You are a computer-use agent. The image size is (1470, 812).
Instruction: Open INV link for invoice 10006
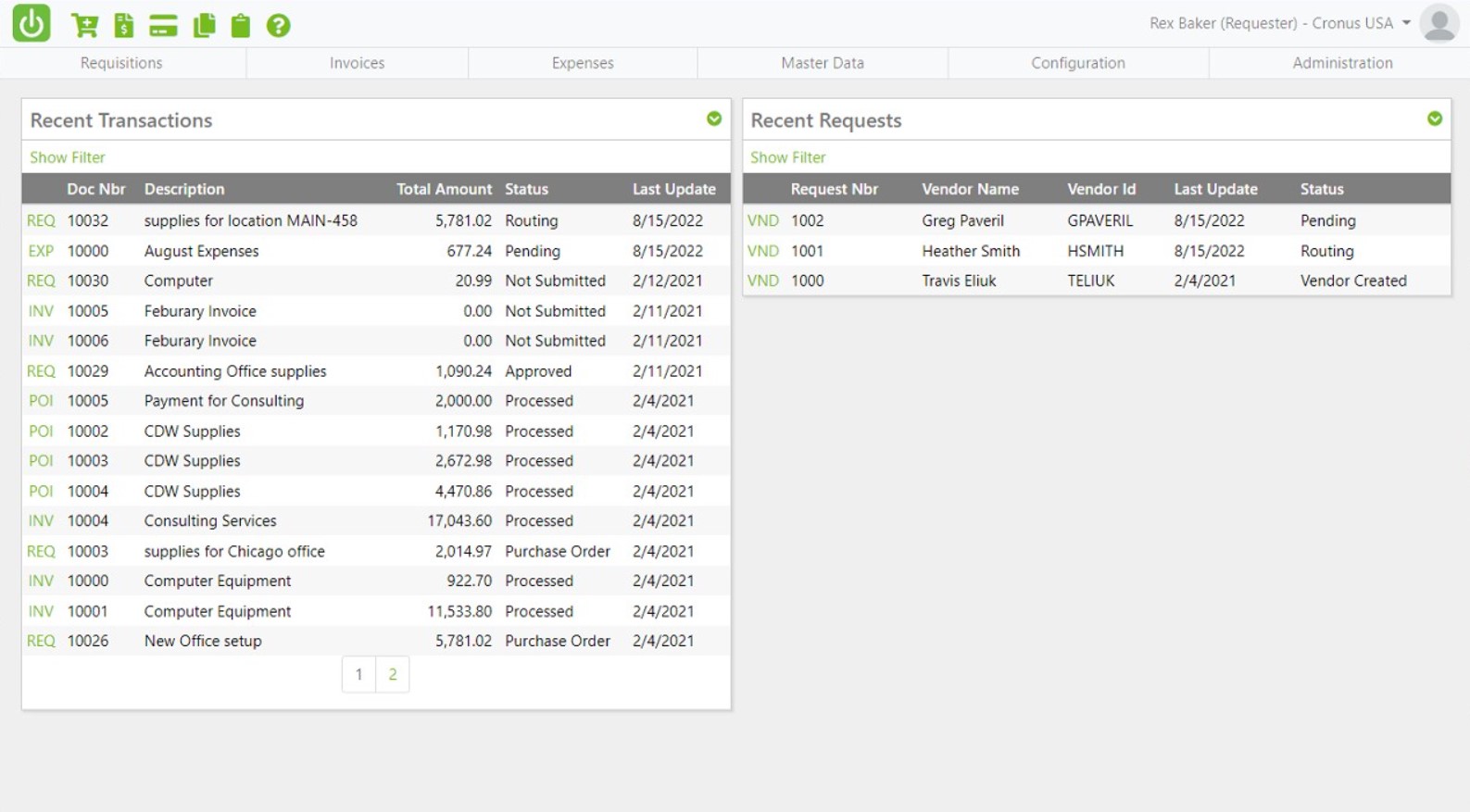pos(41,341)
